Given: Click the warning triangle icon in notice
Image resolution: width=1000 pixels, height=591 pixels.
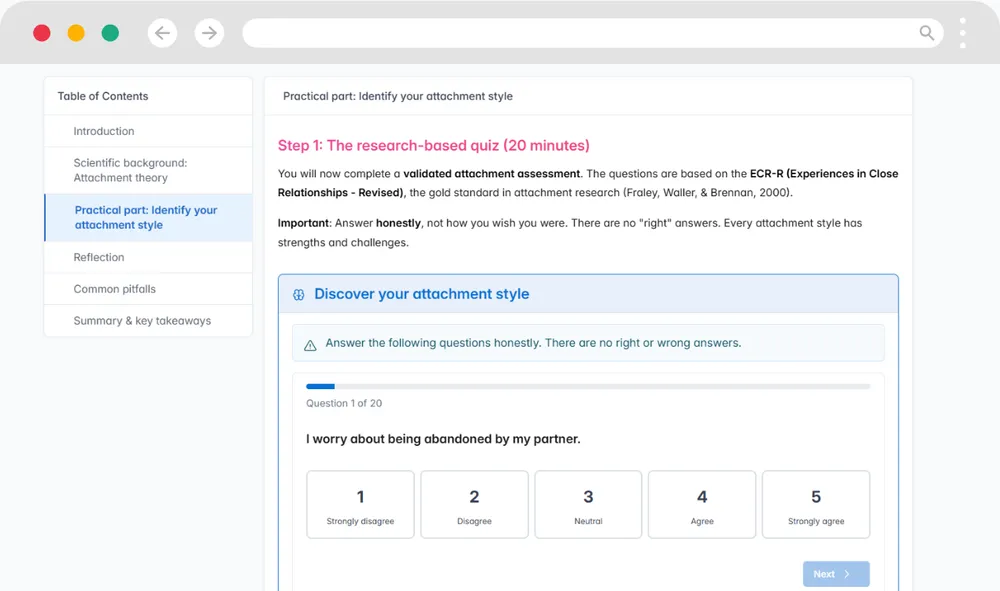Looking at the screenshot, I should 310,344.
